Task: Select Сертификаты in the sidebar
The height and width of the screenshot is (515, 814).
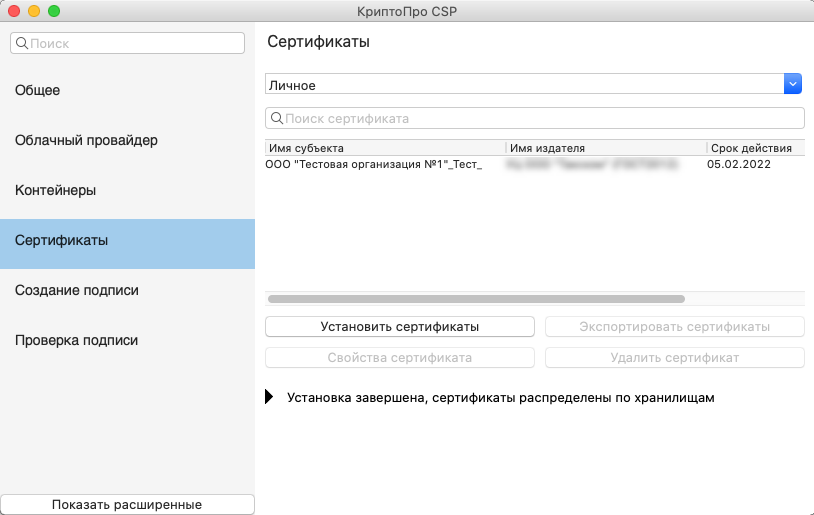Action: point(62,240)
